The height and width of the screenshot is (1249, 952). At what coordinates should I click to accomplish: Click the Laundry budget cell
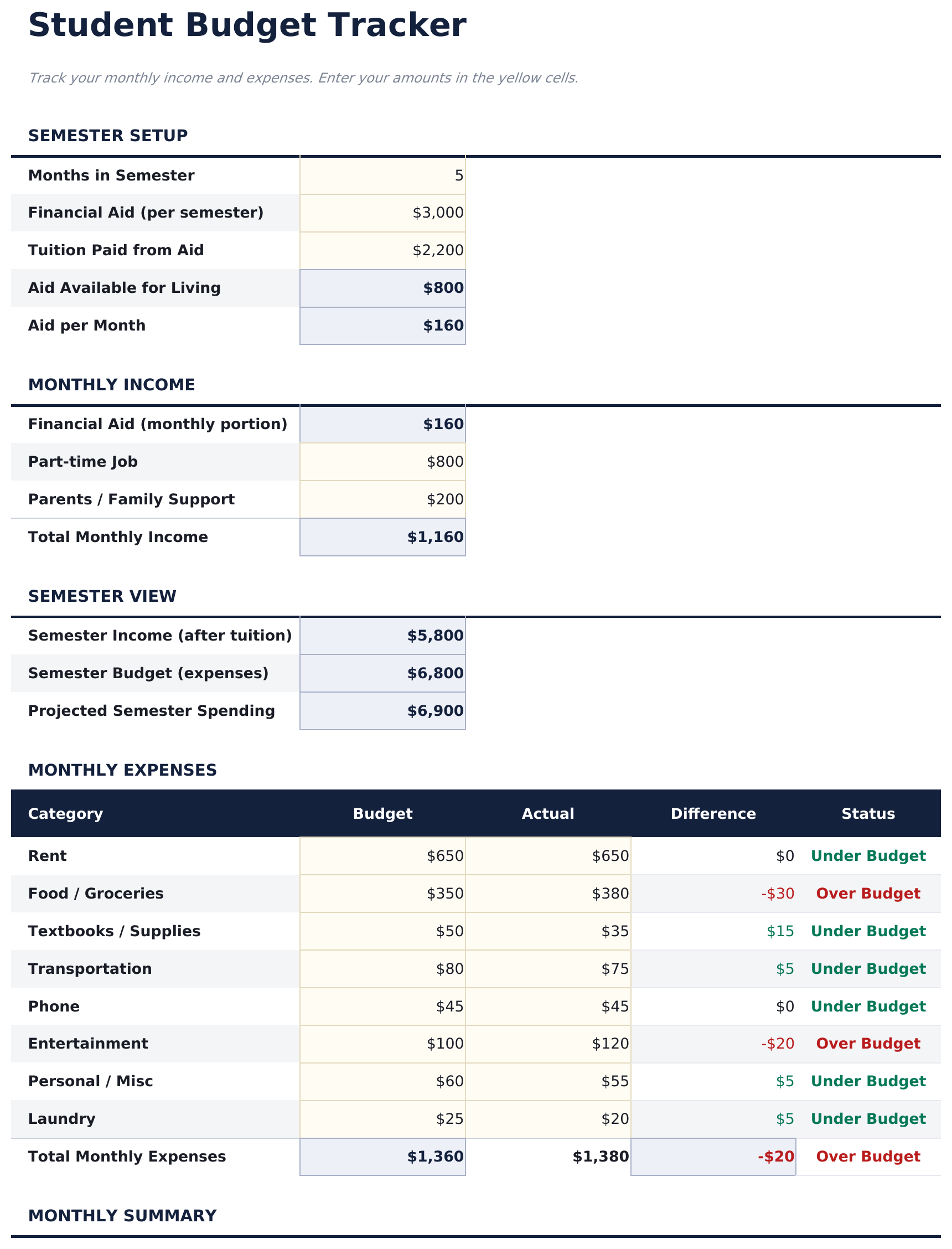coord(382,1119)
